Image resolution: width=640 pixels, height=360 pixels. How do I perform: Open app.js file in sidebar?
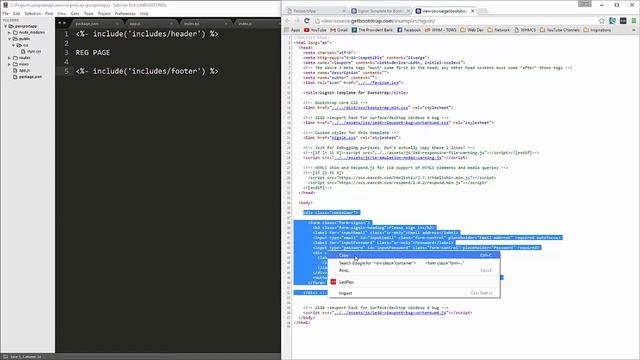click(x=24, y=71)
